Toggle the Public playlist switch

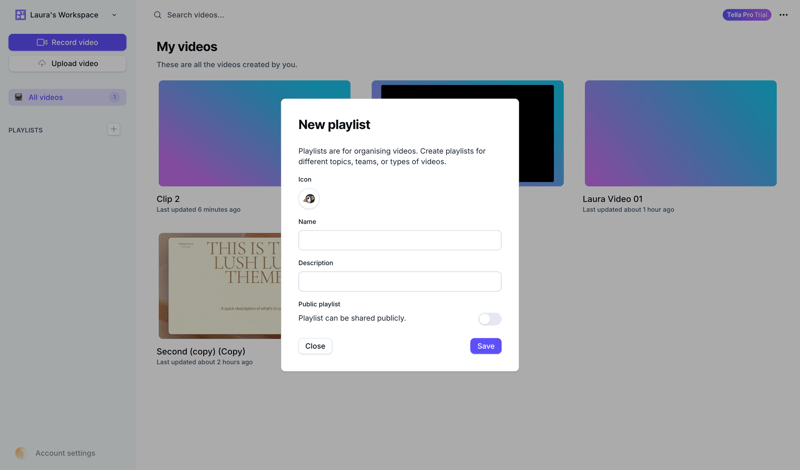tap(489, 319)
